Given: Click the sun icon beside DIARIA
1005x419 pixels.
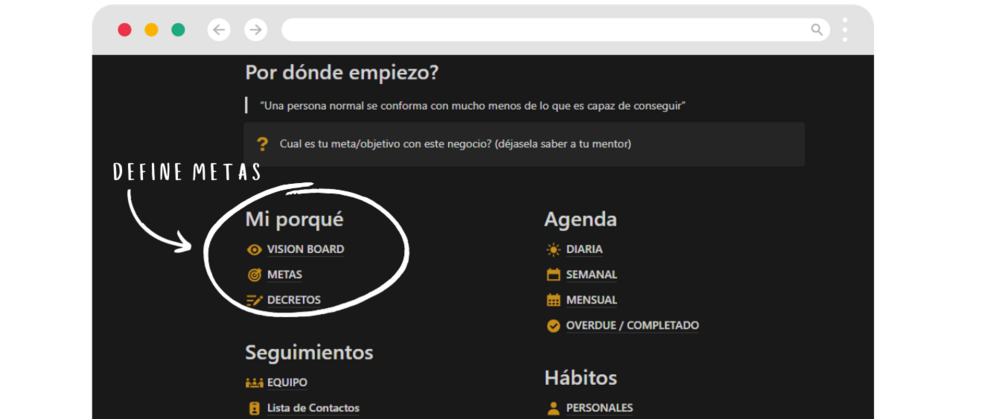Looking at the screenshot, I should (553, 249).
